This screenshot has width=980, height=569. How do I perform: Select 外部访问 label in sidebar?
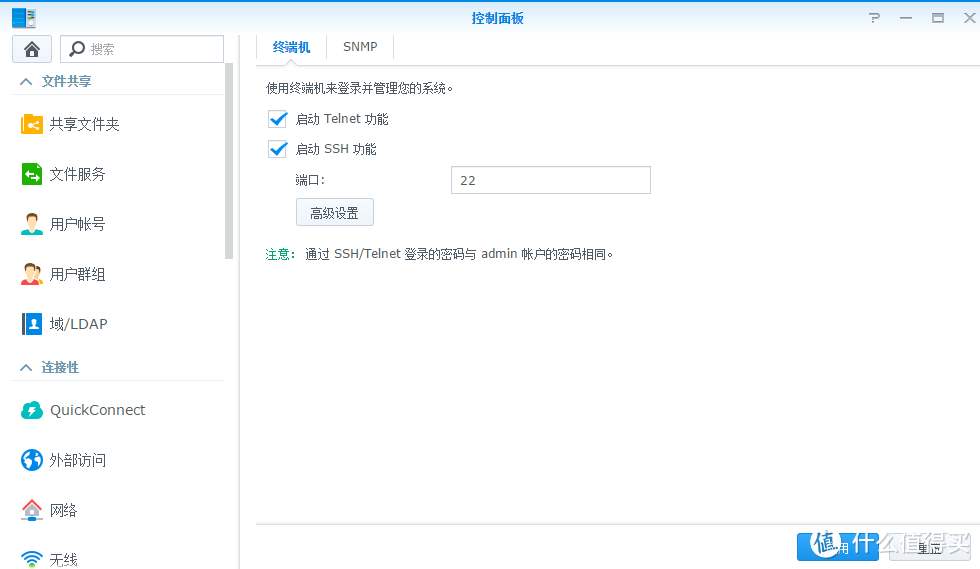(x=78, y=461)
